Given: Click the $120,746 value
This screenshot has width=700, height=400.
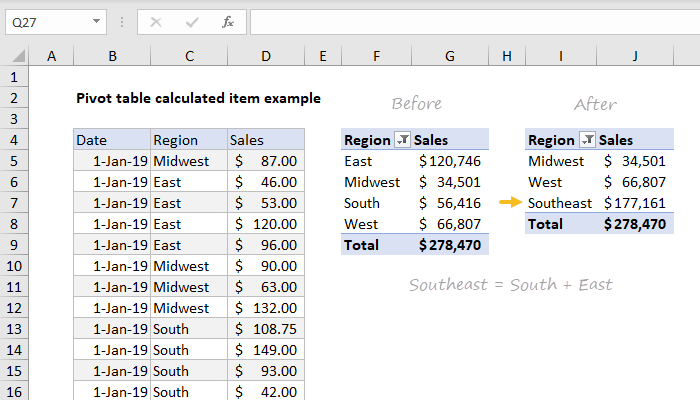Looking at the screenshot, I should (x=450, y=161).
